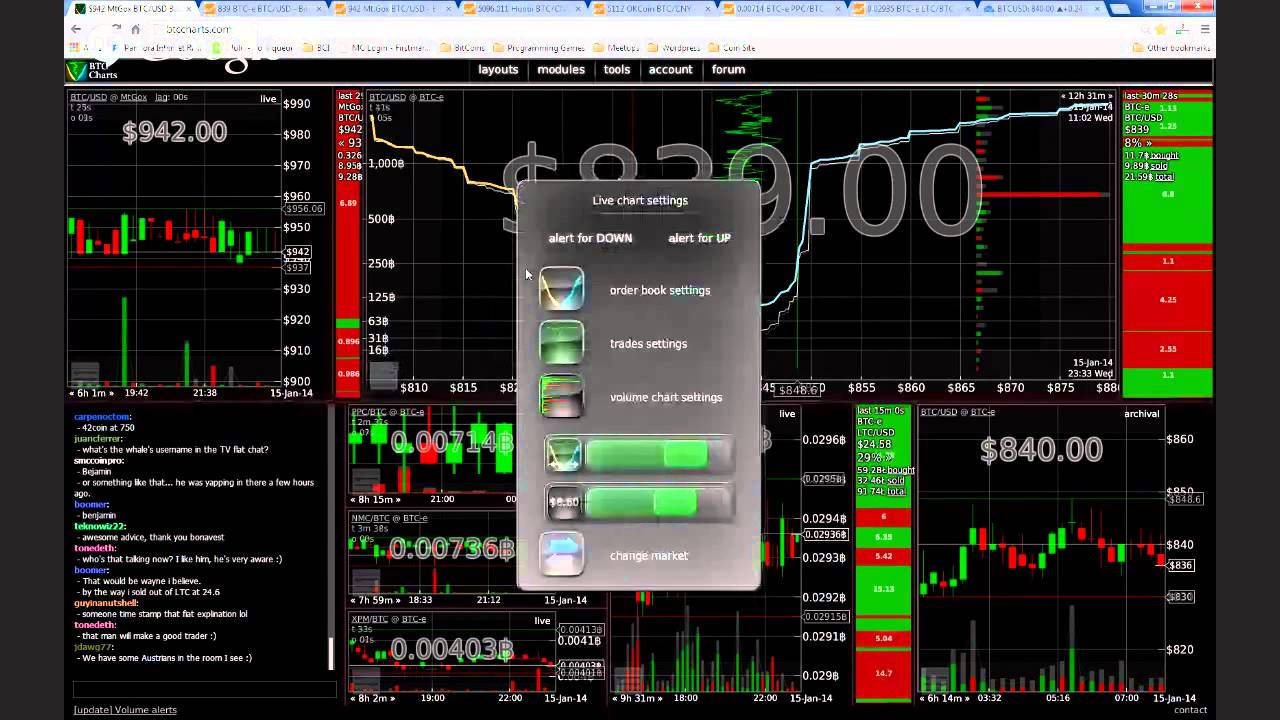Open 'Wordpress' bookmark folder

pyautogui.click(x=675, y=48)
